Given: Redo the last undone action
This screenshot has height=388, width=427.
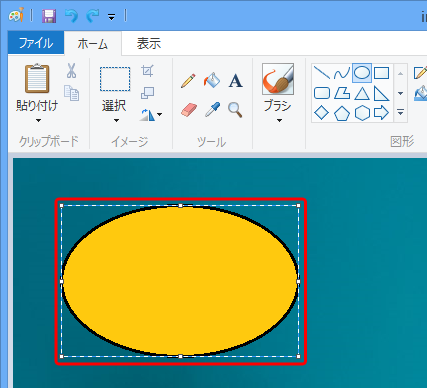Looking at the screenshot, I should pos(93,16).
